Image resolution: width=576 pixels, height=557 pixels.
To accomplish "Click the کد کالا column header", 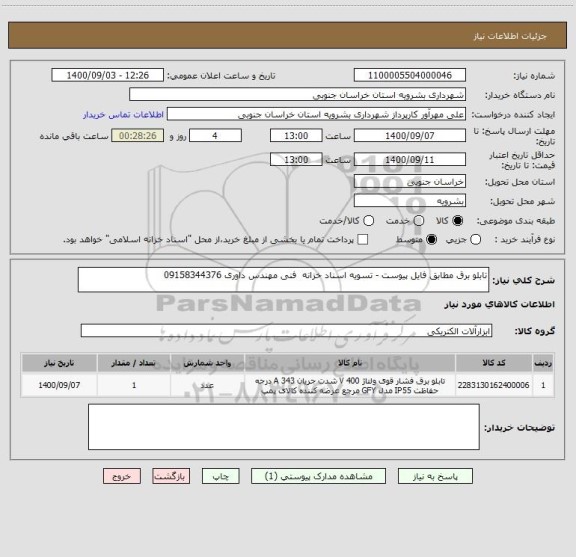I will (494, 363).
